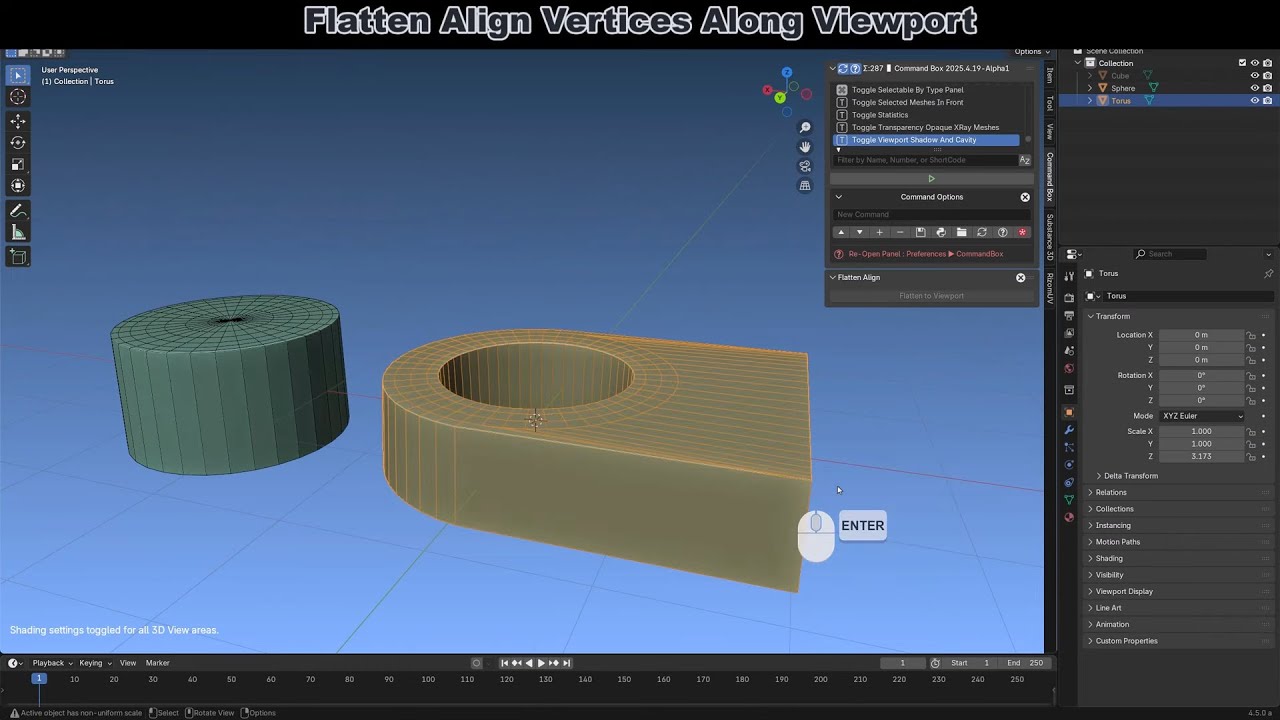Toggle the lock for Scale Z

tap(1251, 456)
